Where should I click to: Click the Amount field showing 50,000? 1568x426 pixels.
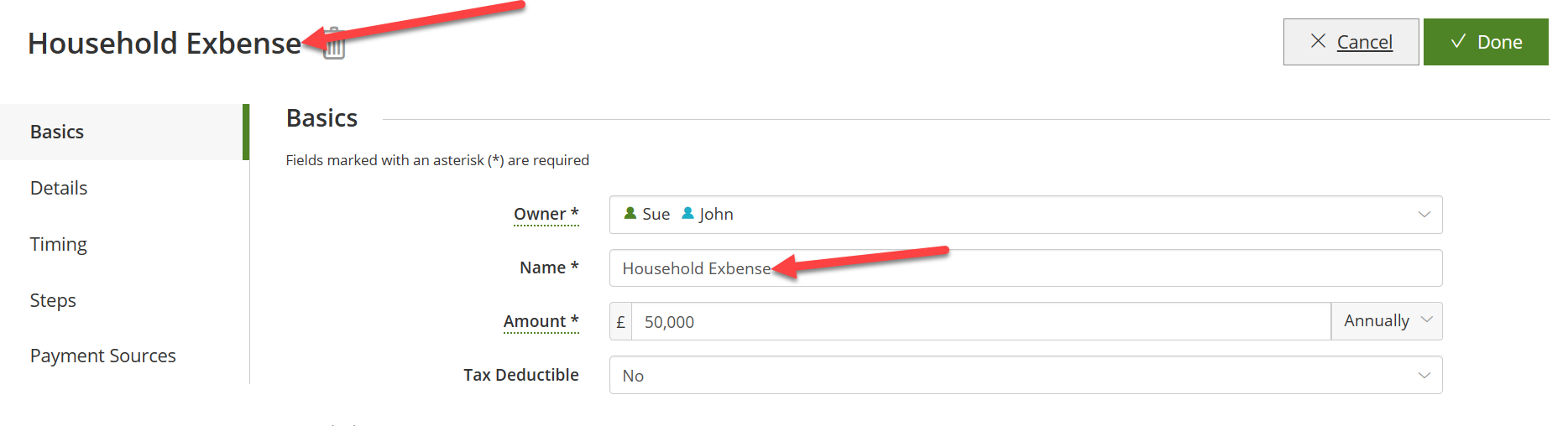click(x=981, y=321)
